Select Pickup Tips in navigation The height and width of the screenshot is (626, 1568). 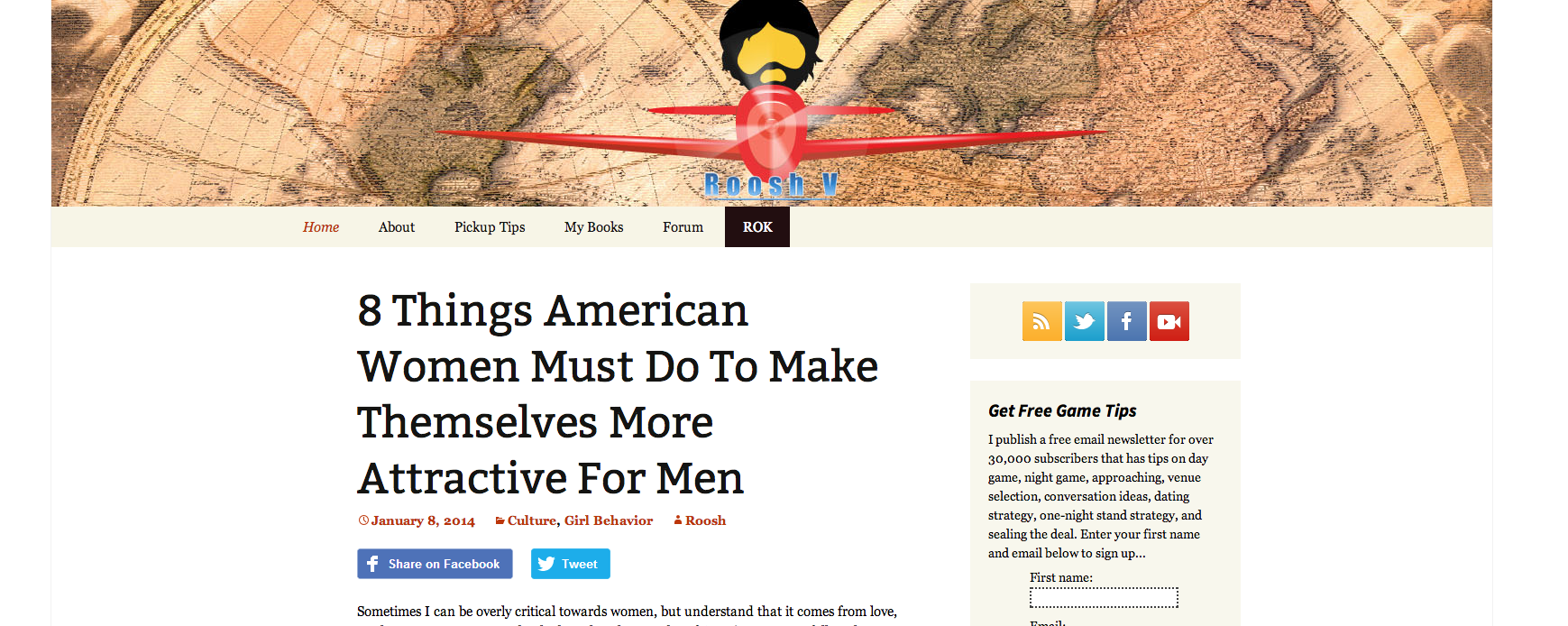point(490,227)
